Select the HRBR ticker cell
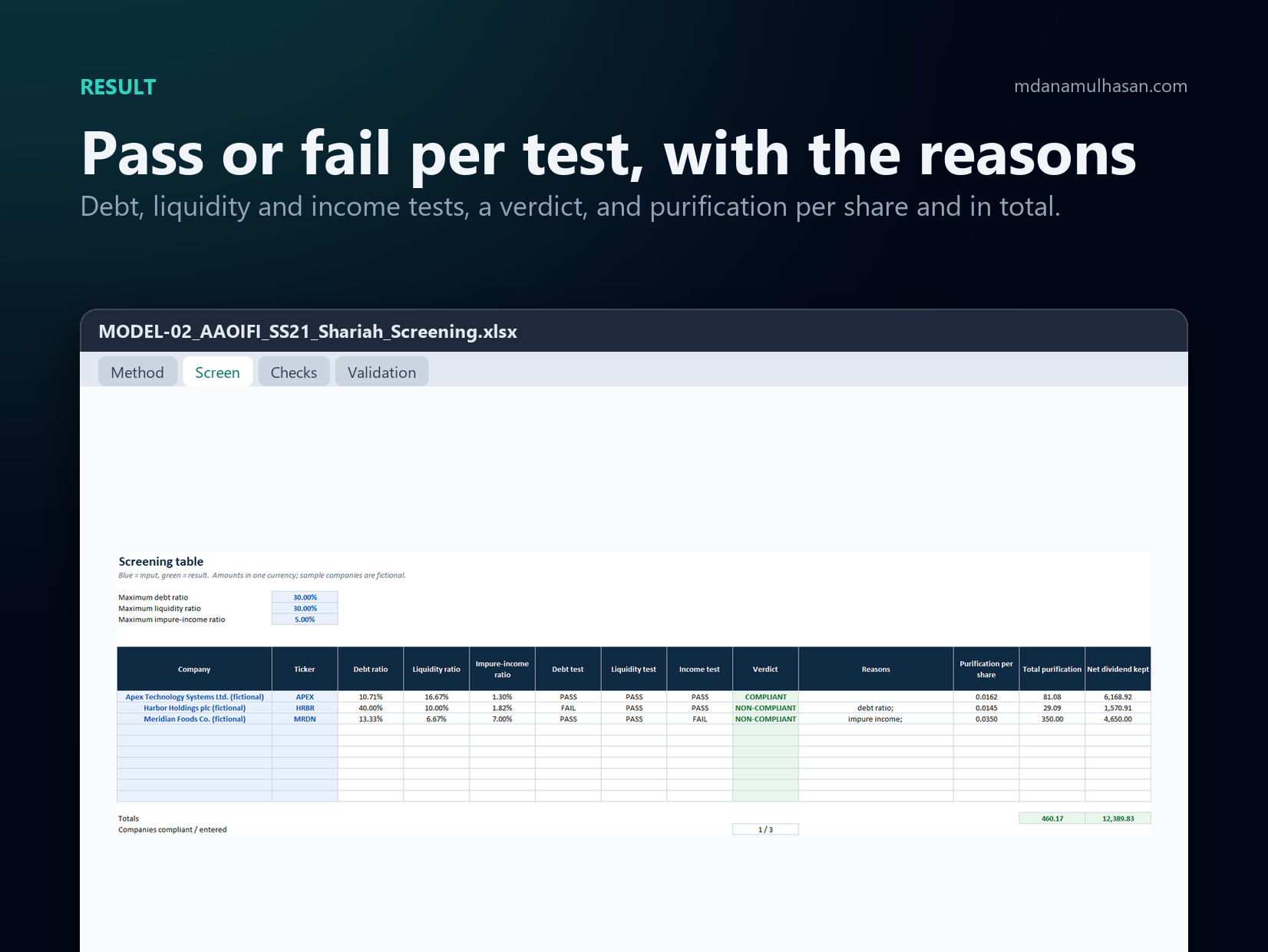Viewport: 1268px width, 952px height. coord(305,708)
